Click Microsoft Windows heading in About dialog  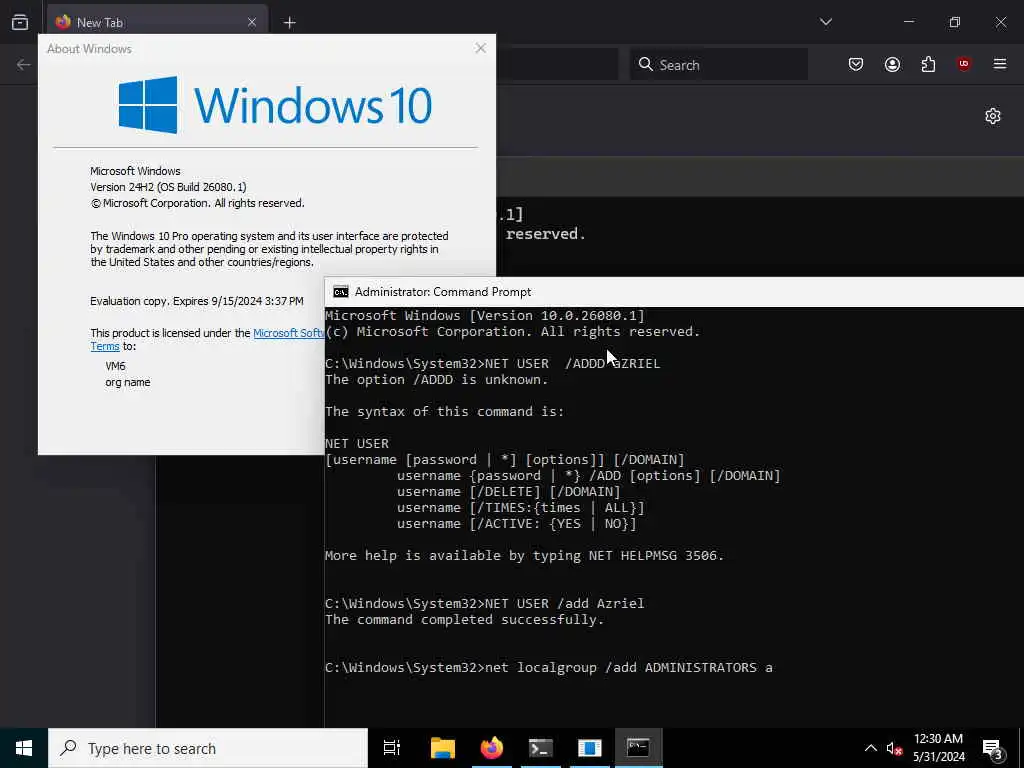click(x=135, y=171)
